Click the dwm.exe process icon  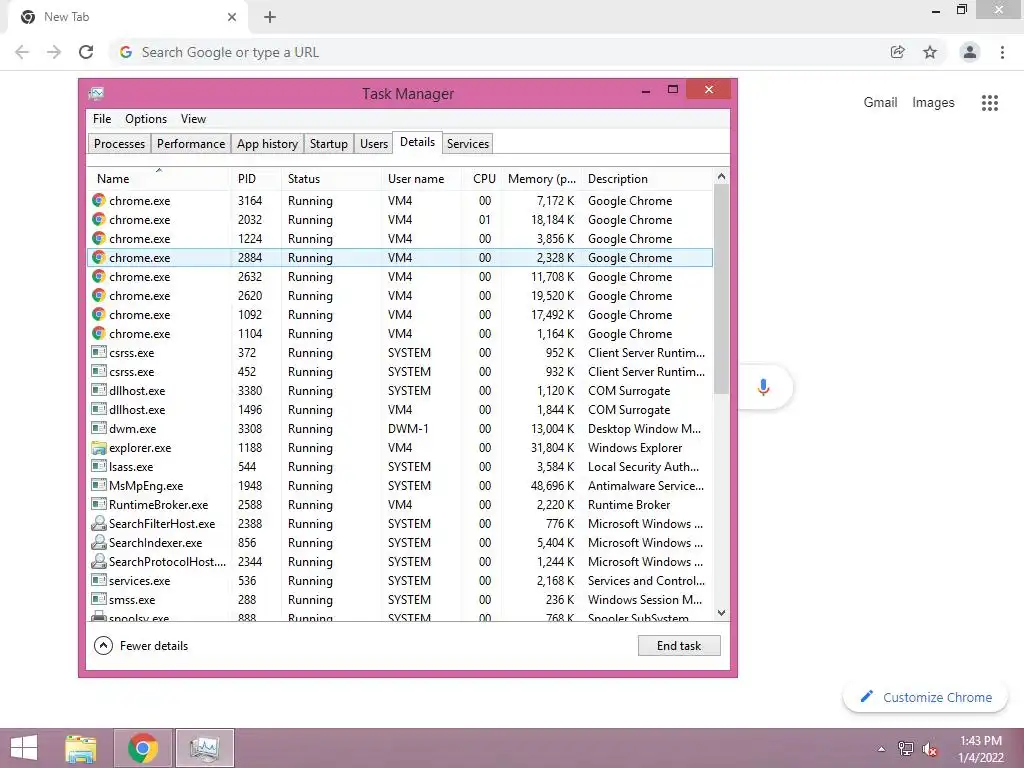pyautogui.click(x=99, y=428)
